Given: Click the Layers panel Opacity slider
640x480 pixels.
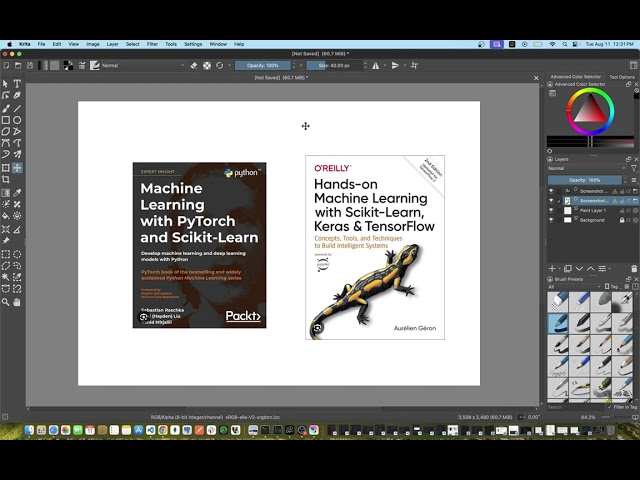Looking at the screenshot, I should pos(585,180).
